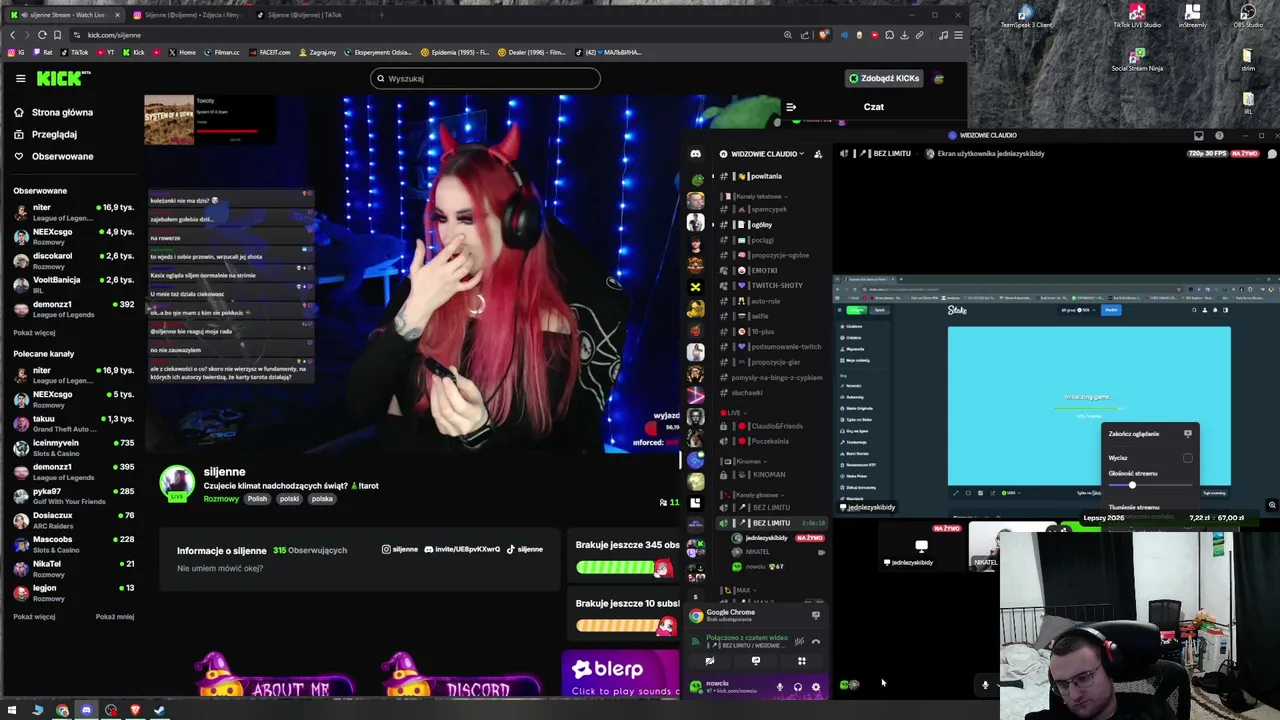Viewport: 1280px width, 720px height.
Task: Adjust the Głośność streamu slider
Action: click(x=1150, y=485)
